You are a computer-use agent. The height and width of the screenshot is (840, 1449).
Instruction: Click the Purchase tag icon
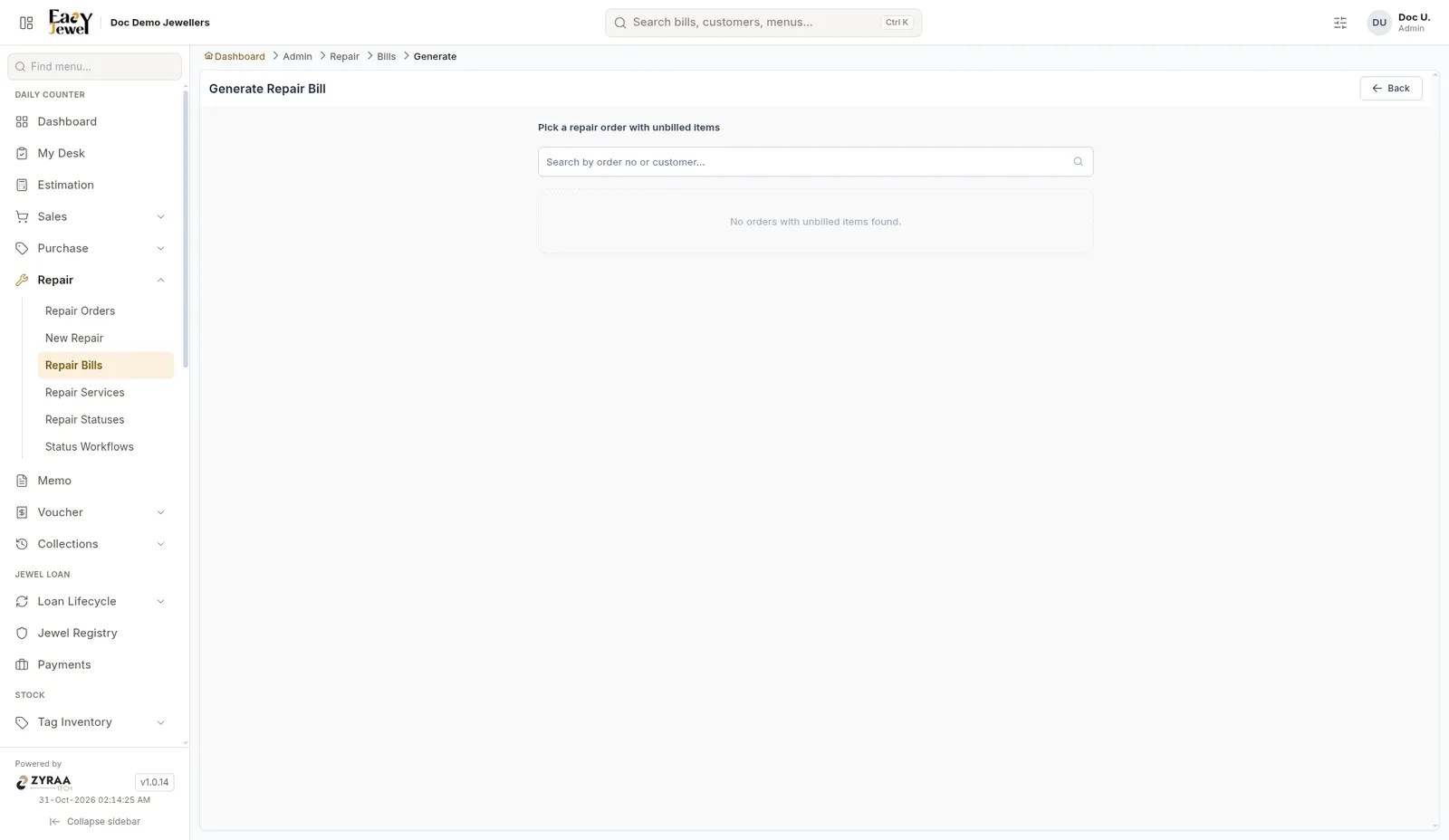(22, 248)
